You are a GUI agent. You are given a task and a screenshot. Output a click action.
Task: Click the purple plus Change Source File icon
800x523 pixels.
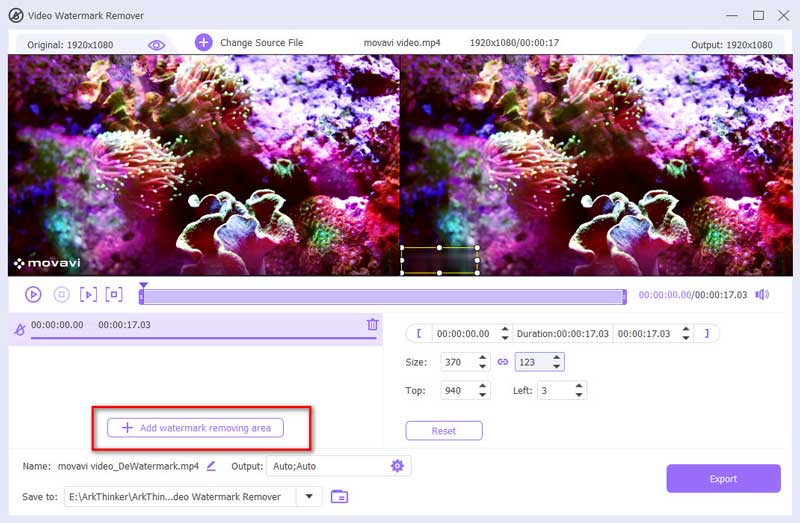(204, 42)
